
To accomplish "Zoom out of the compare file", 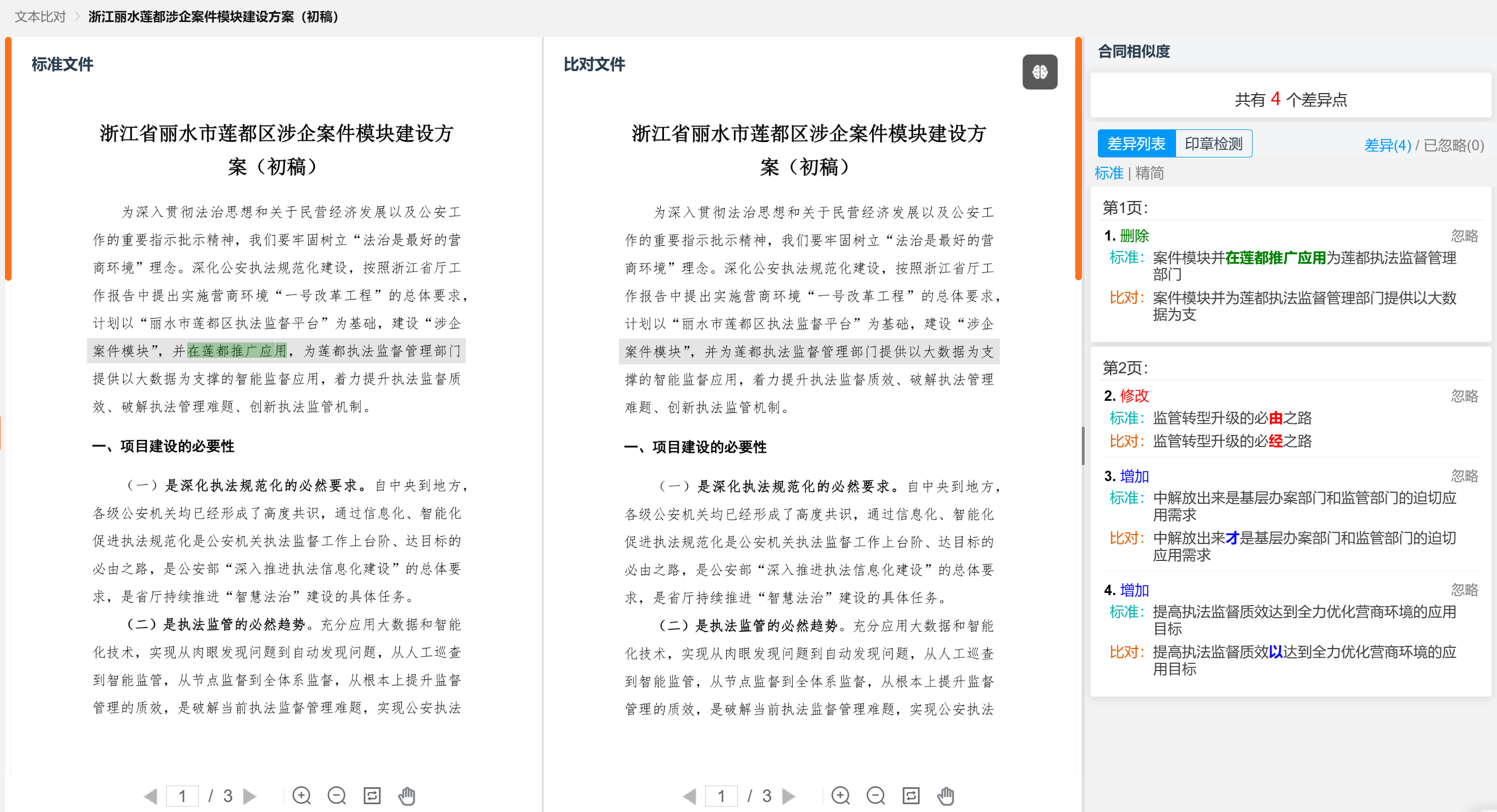I will [876, 795].
